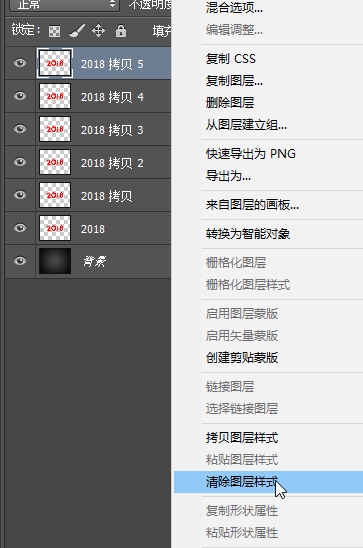Hide the 2018 拷贝 4 layer
Screen dimensions: 363x548
click(x=20, y=96)
